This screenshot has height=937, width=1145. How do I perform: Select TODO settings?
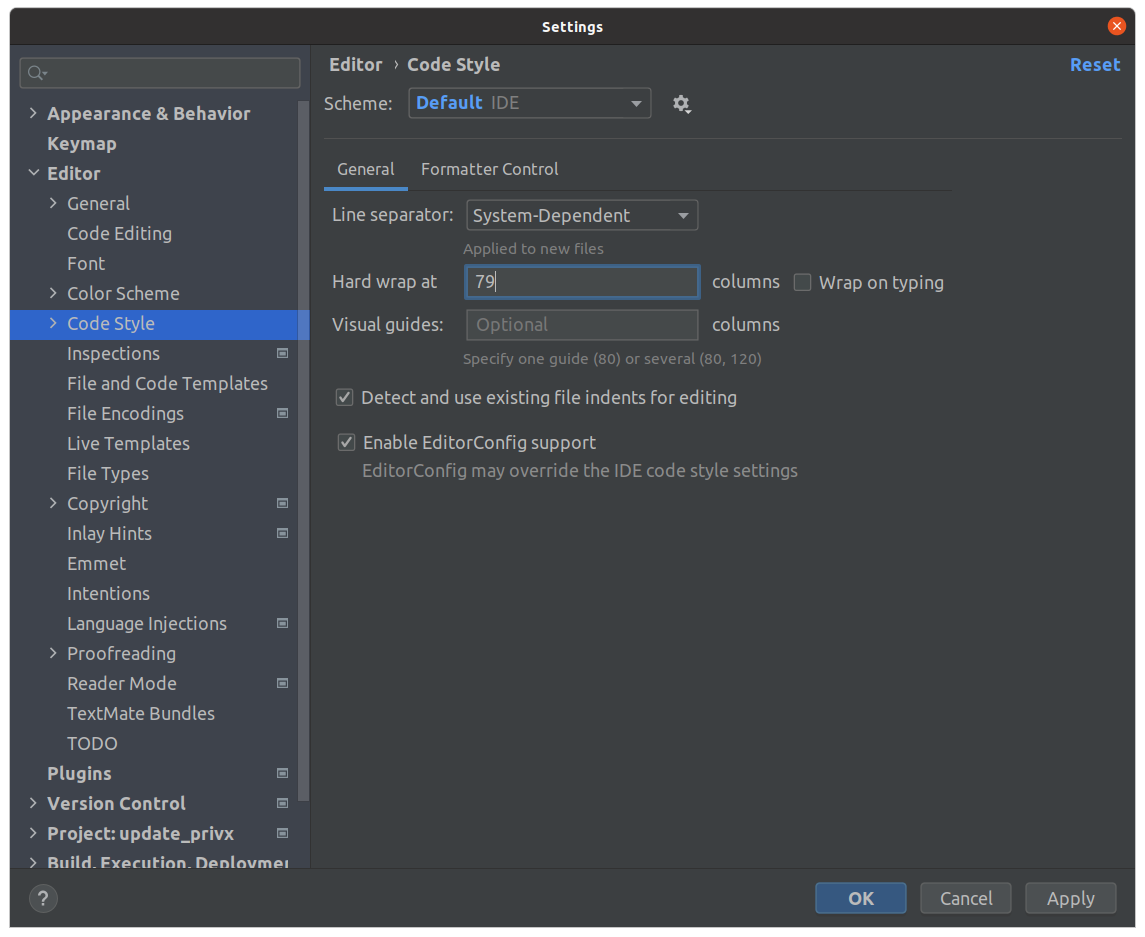[x=92, y=743]
